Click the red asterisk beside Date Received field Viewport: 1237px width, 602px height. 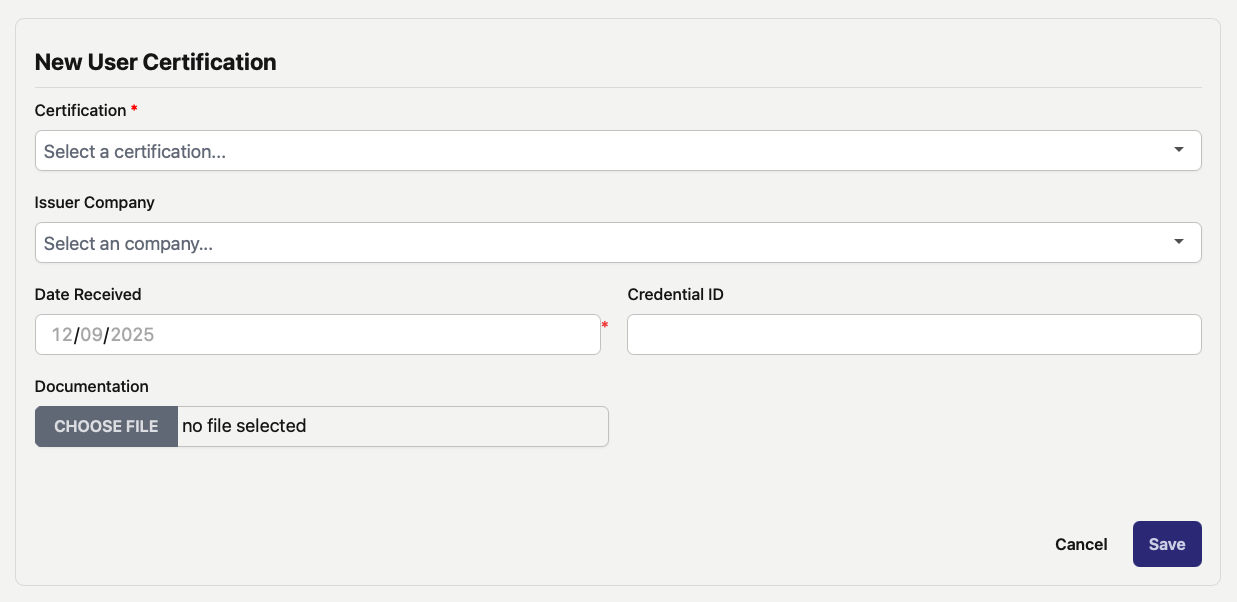click(604, 325)
